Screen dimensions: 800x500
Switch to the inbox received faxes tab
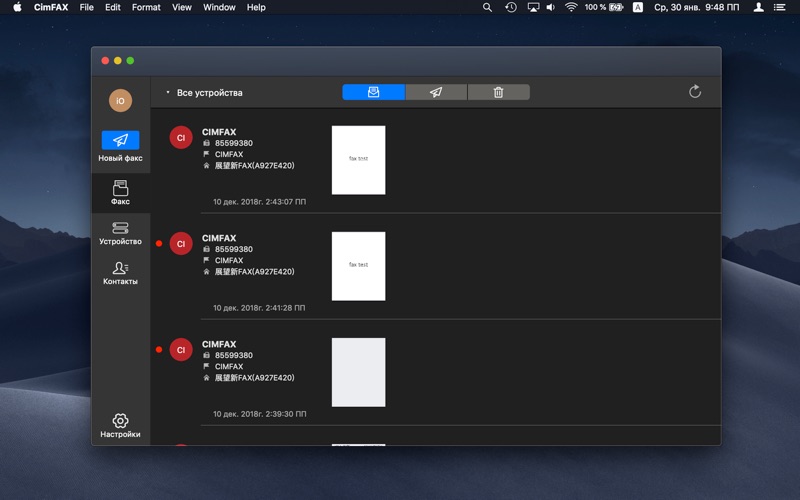[373, 92]
